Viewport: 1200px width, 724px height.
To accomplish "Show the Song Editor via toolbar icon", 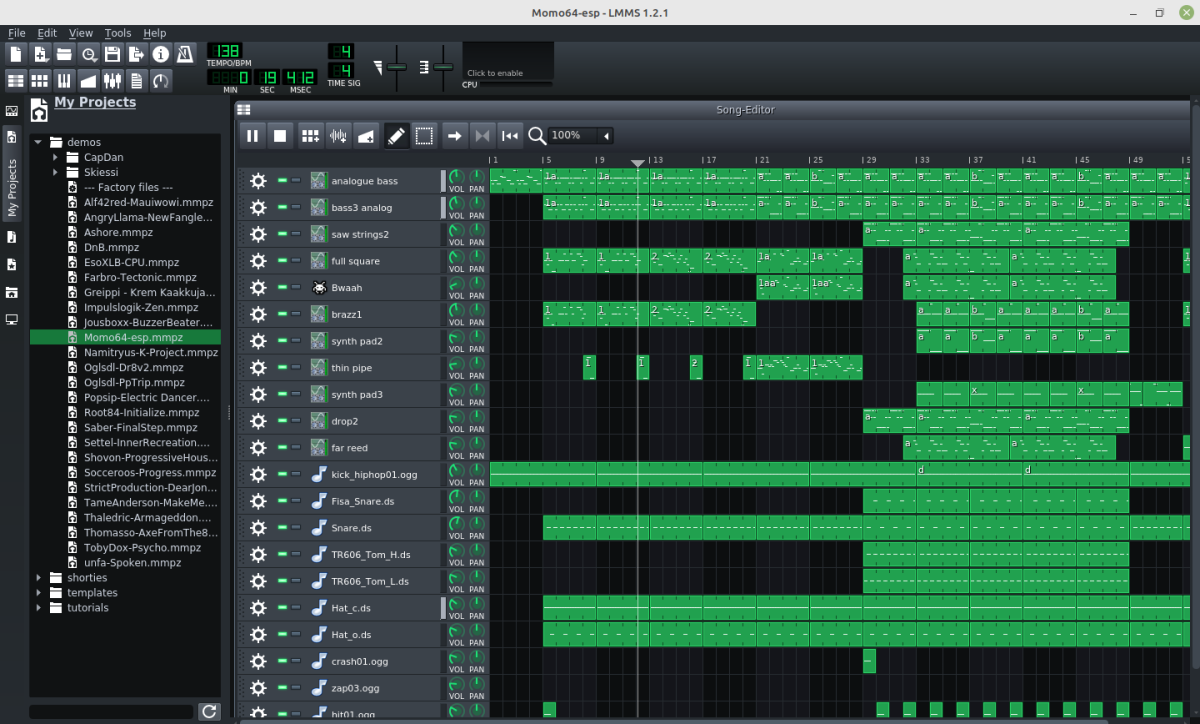I will pos(16,80).
